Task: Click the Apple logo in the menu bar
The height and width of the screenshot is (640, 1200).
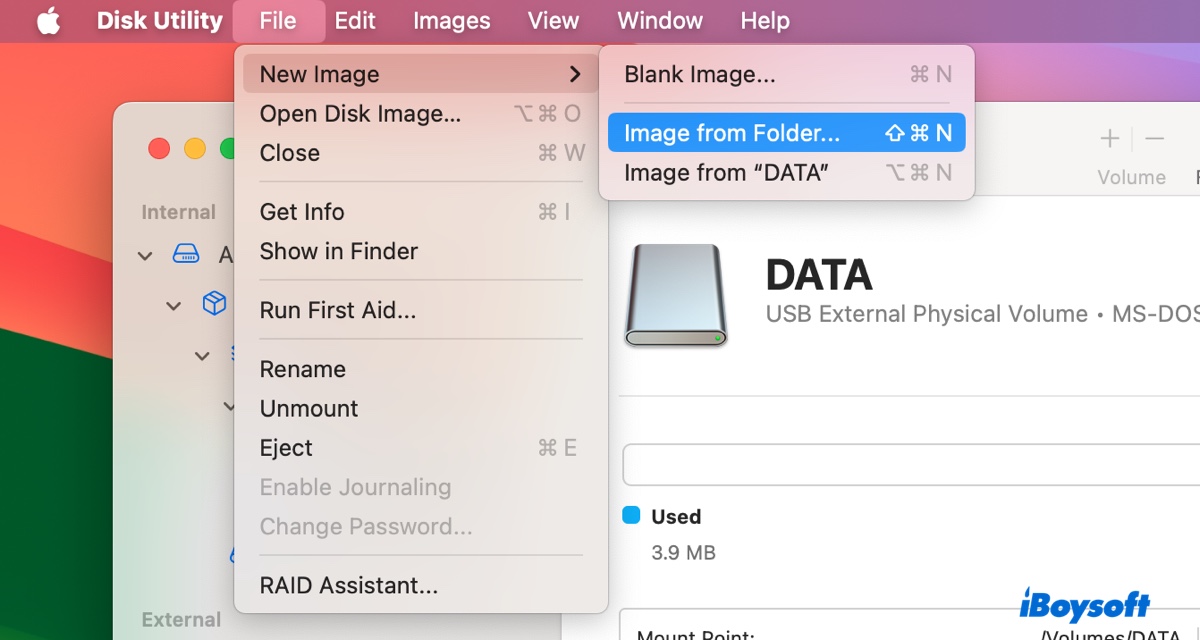Action: pyautogui.click(x=49, y=20)
